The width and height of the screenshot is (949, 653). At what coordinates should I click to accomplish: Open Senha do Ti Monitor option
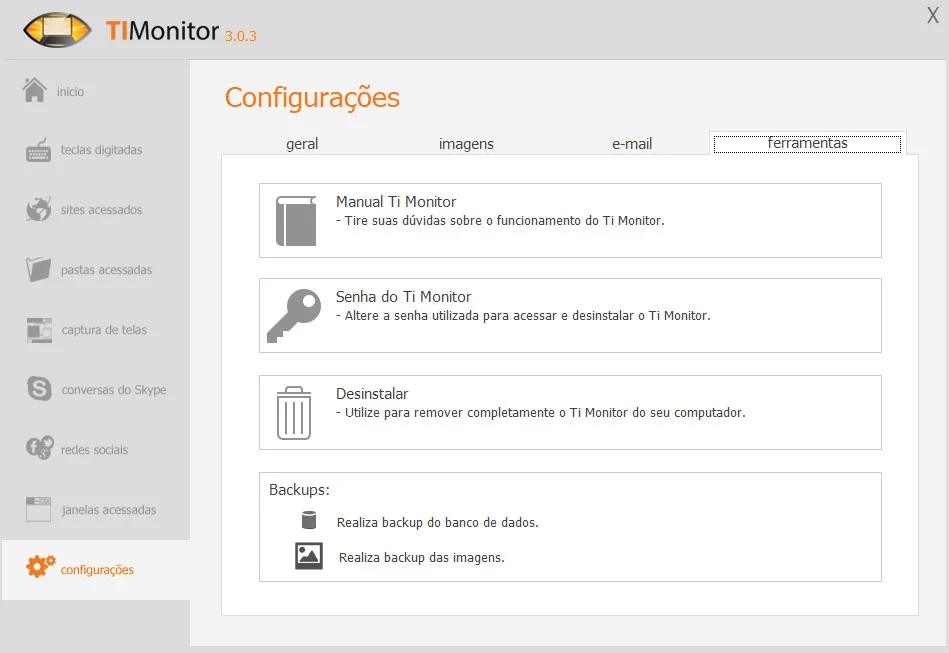pos(403,297)
